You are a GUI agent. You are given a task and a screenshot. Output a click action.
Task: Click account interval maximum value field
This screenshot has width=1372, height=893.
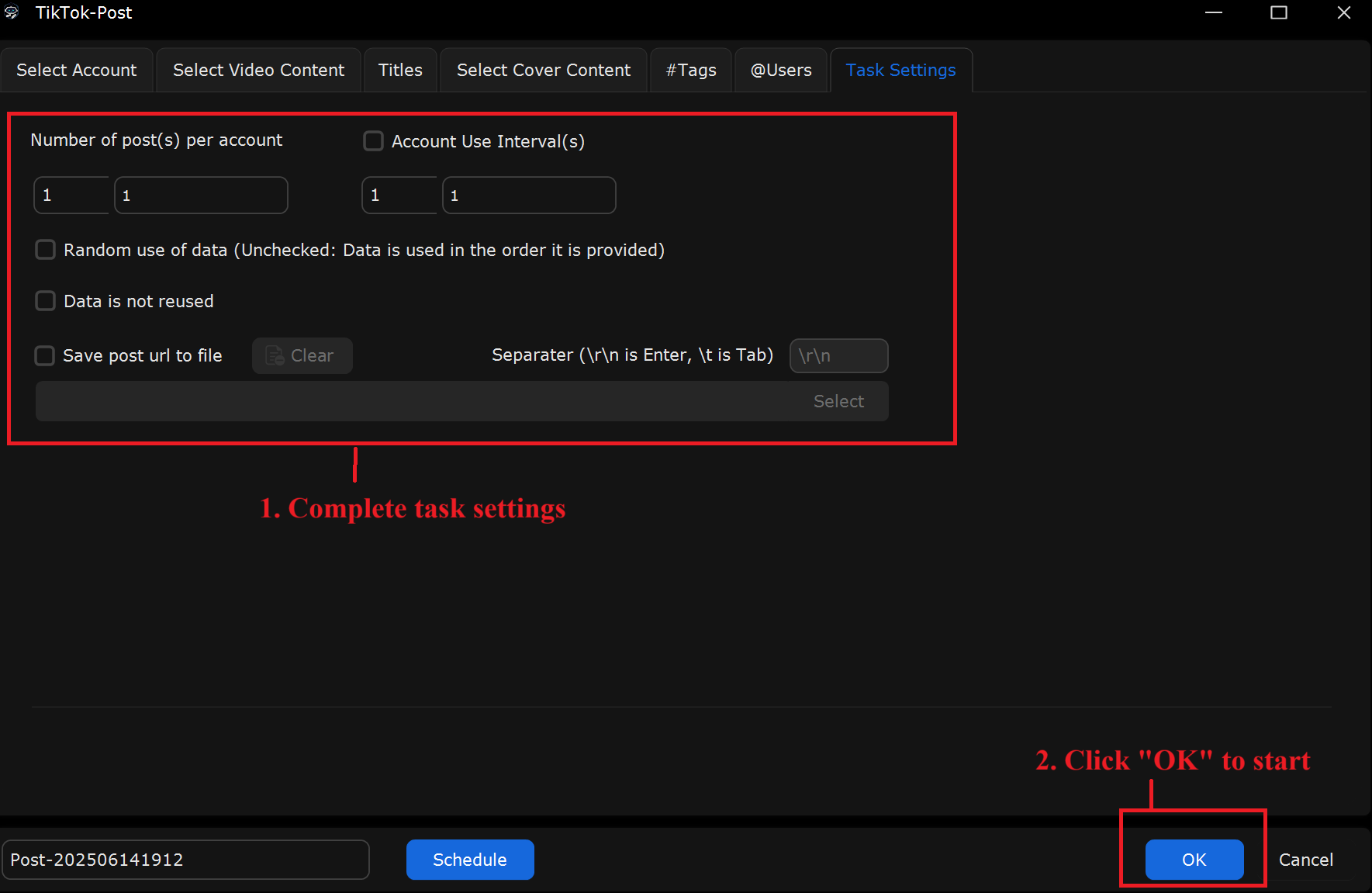point(529,195)
